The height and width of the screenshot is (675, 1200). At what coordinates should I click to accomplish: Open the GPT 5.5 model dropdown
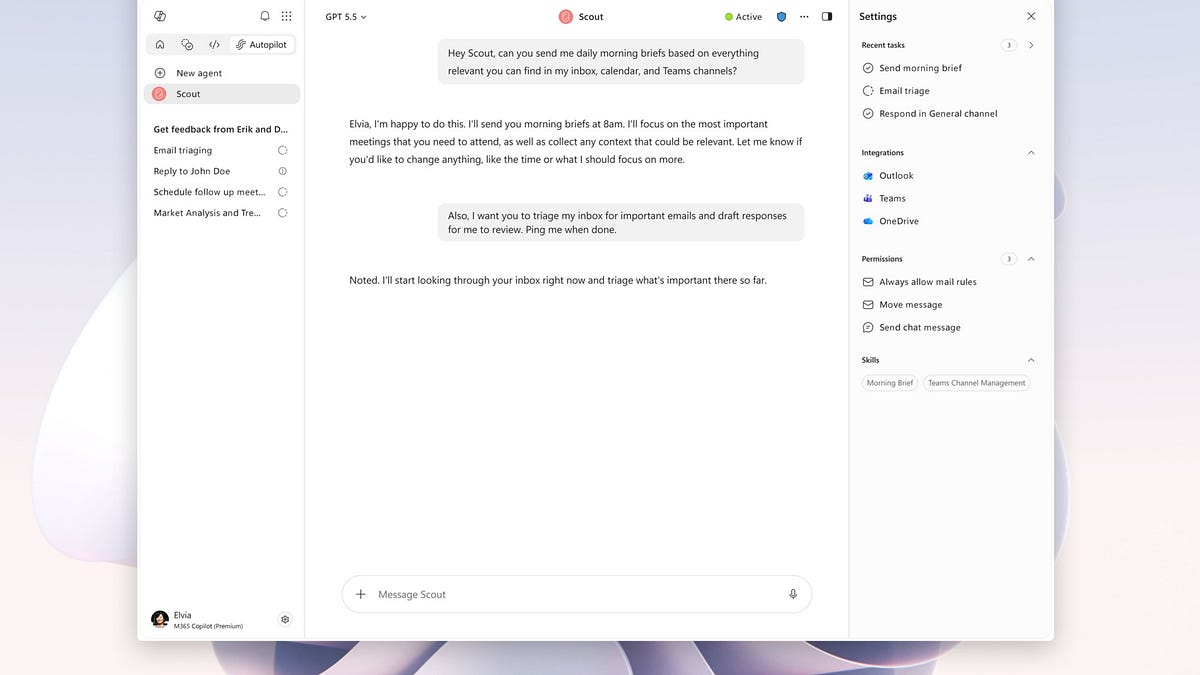pyautogui.click(x=346, y=17)
